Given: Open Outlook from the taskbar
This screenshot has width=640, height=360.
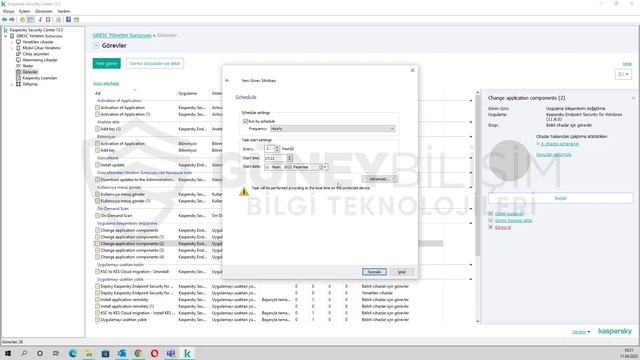Looking at the screenshot, I should coord(122,353).
